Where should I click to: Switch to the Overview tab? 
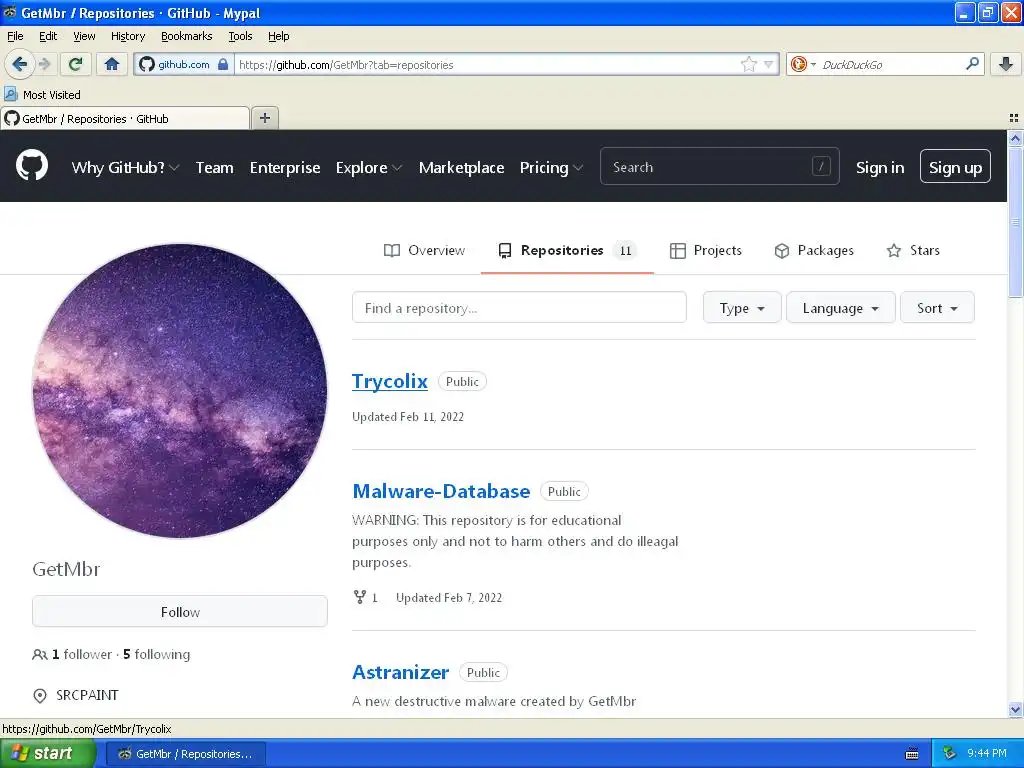coord(424,250)
